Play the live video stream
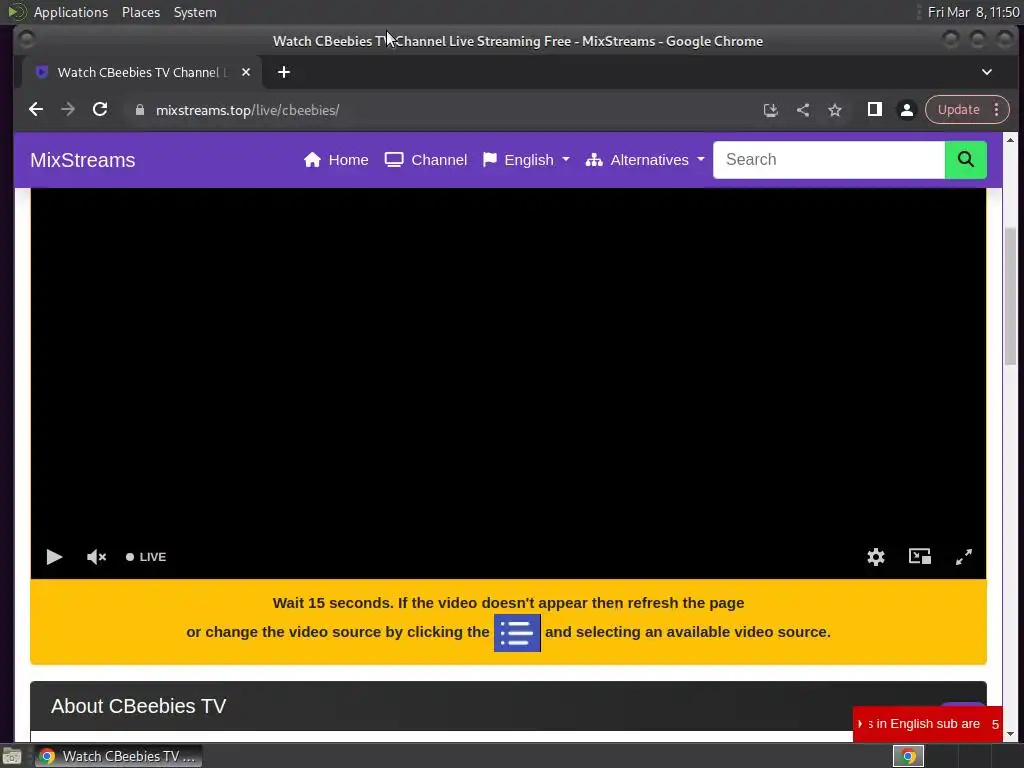 tap(54, 557)
